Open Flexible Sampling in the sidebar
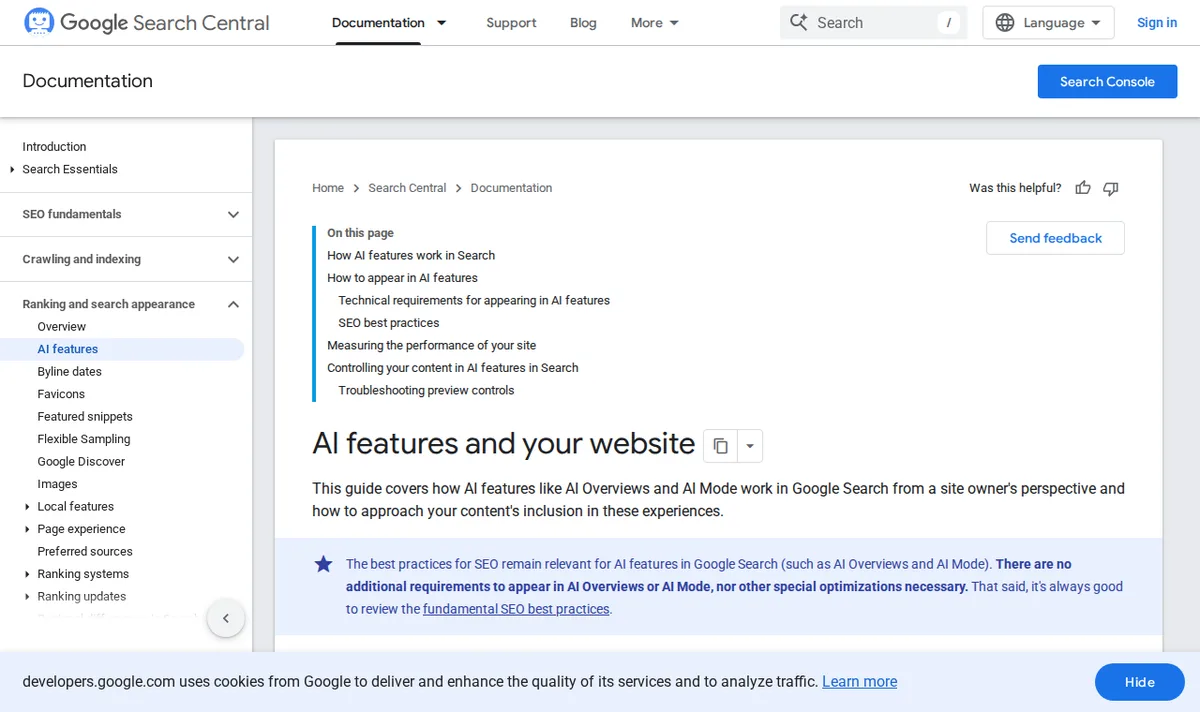1200x712 pixels. [x=84, y=439]
